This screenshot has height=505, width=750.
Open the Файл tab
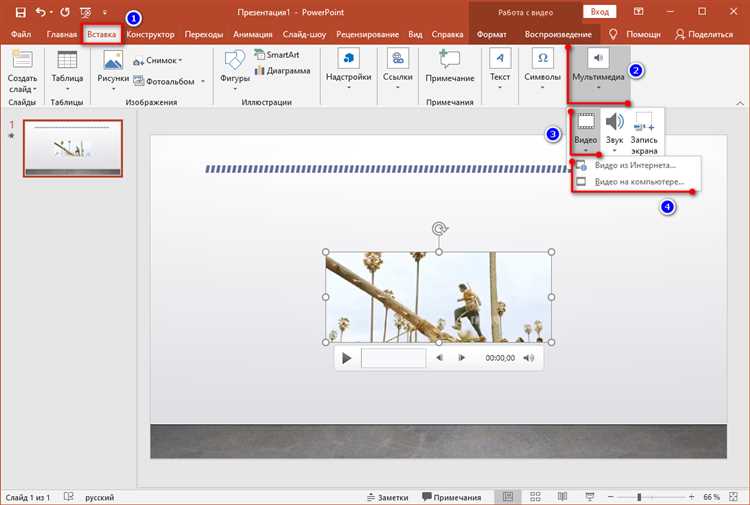[x=21, y=34]
